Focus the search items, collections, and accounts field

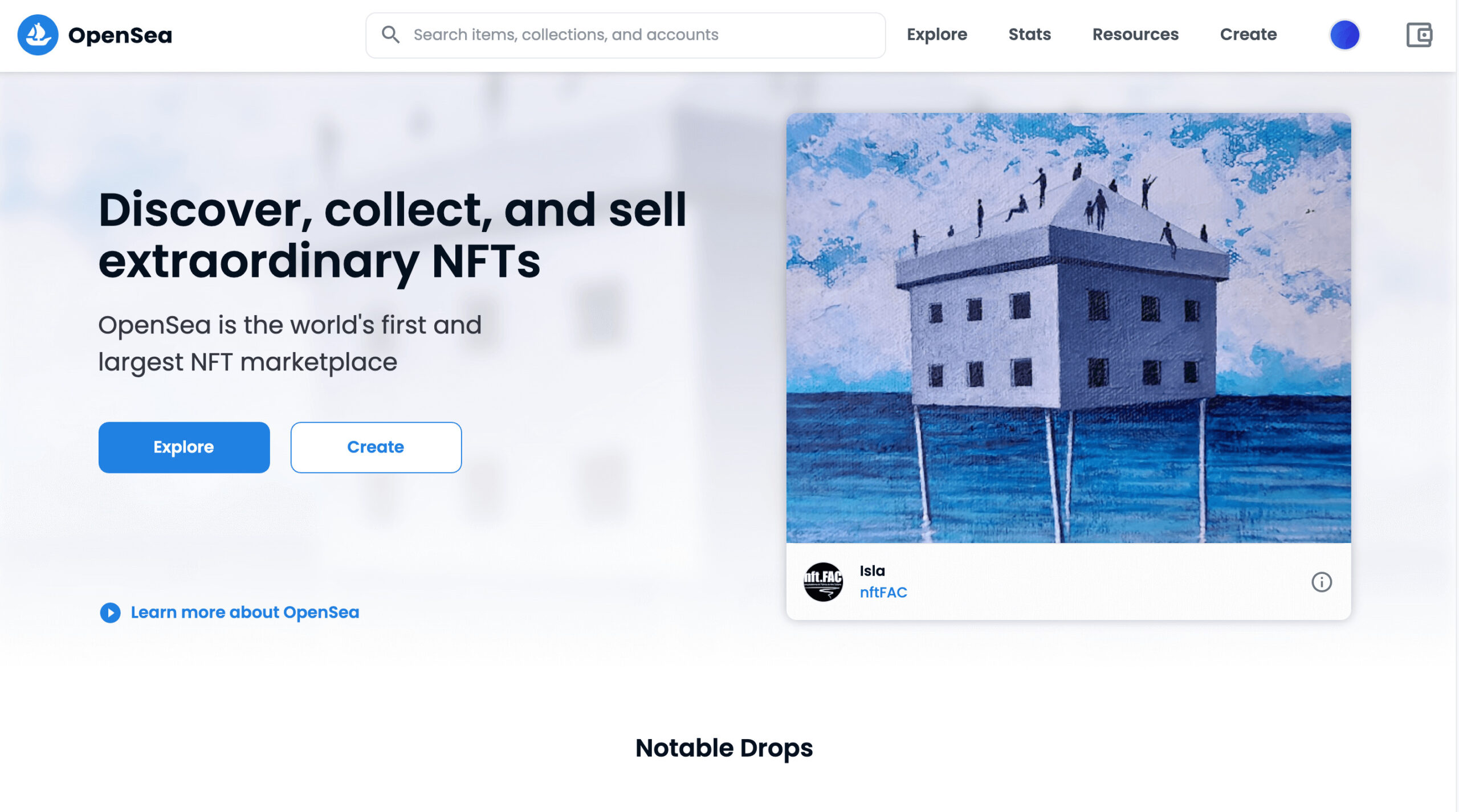tap(625, 35)
